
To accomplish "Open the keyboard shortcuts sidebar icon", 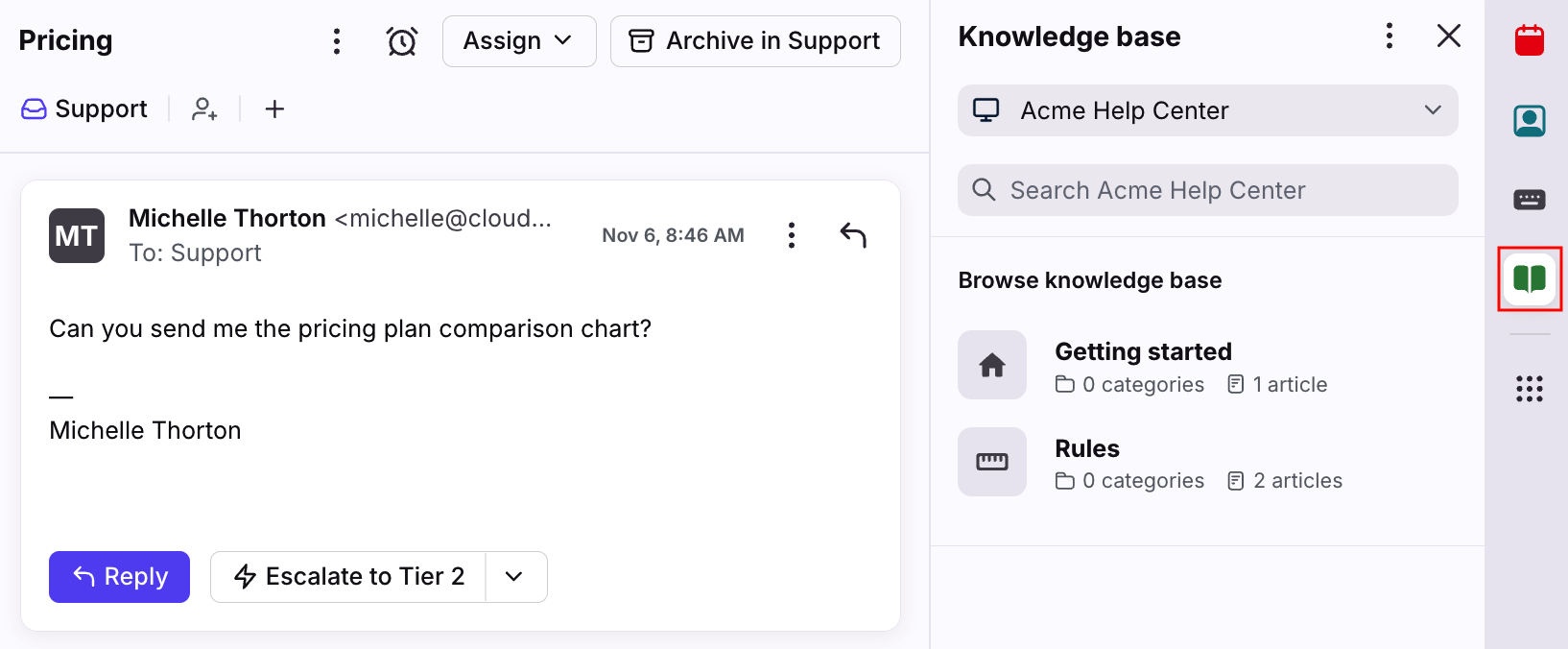I will click(1529, 200).
